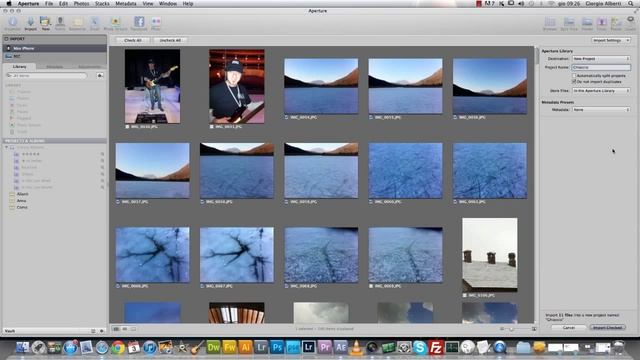640x360 pixels.
Task: Switch to Split View icon
Action: point(569,24)
